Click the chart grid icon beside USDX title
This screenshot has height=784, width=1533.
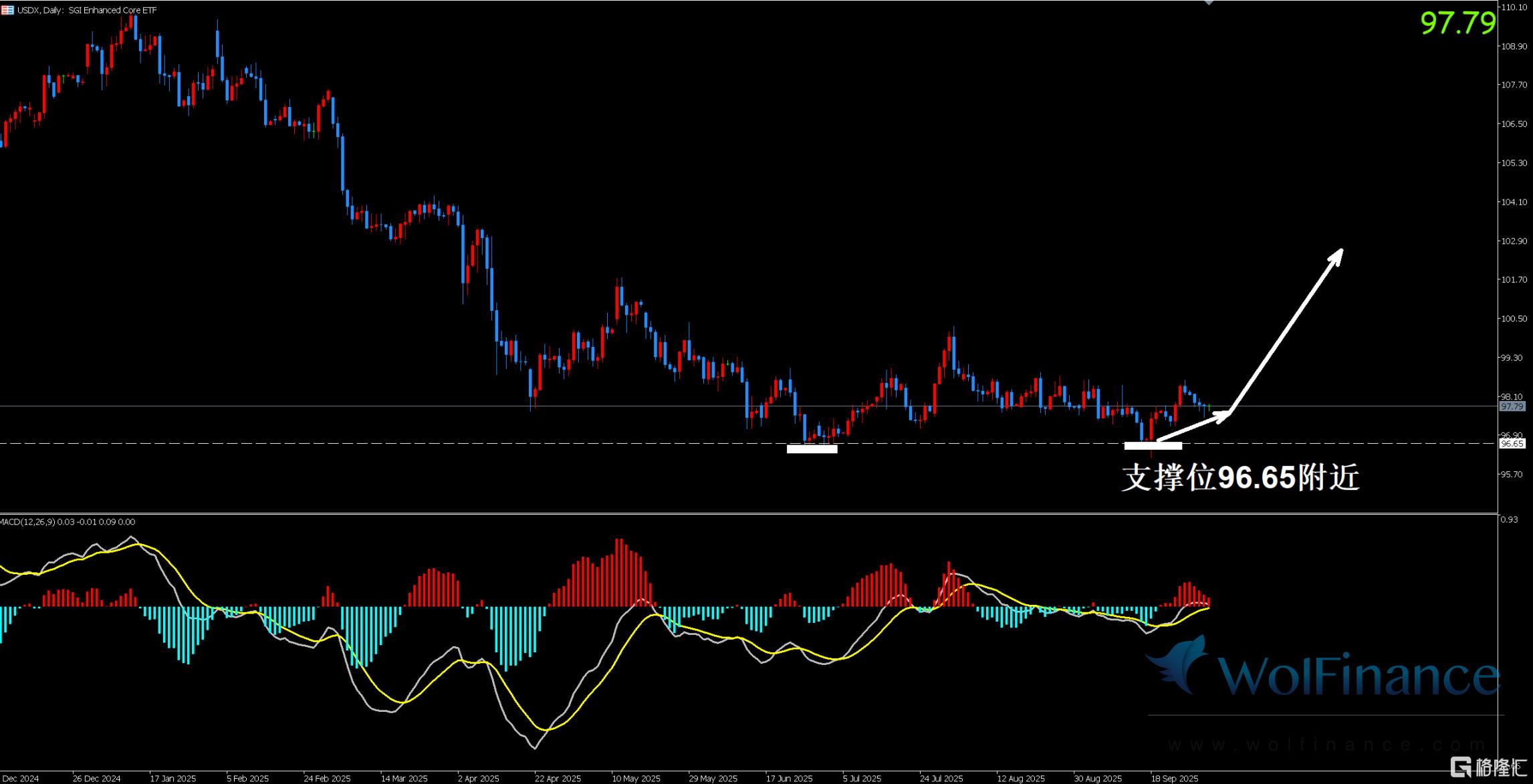click(7, 10)
